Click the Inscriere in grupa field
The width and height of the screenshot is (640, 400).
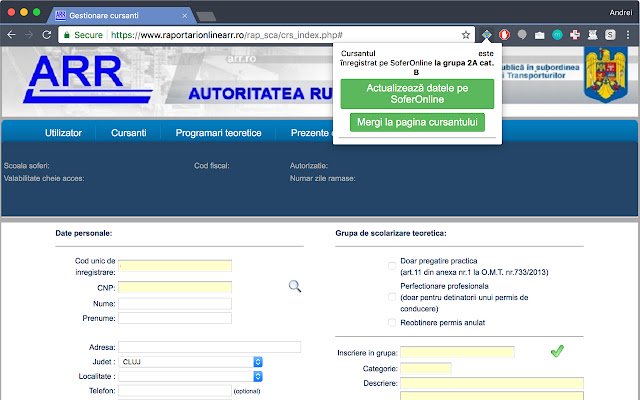[x=457, y=352]
